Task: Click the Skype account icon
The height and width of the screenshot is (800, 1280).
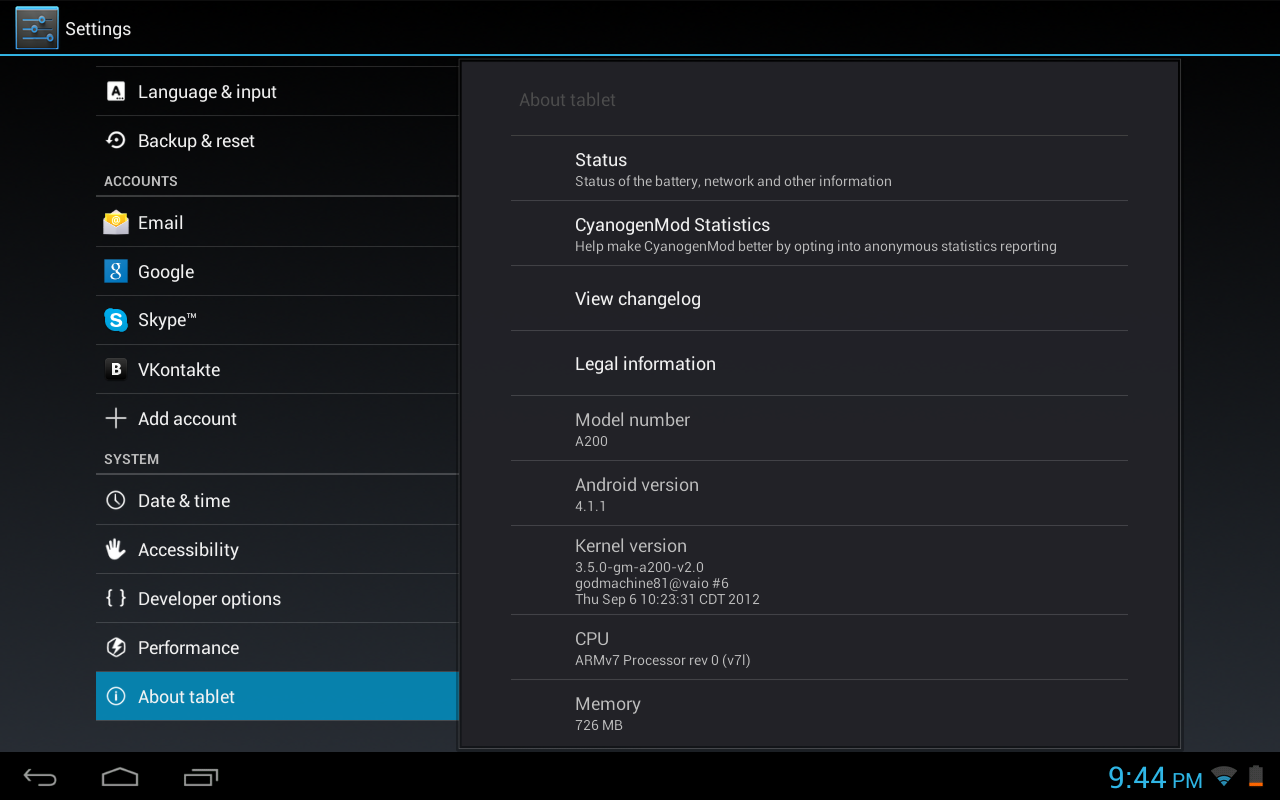Action: tap(116, 320)
